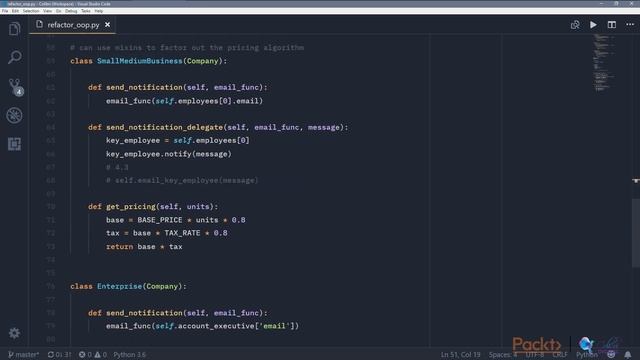Click the Ln 51, Col 19 indicator

tap(460, 355)
